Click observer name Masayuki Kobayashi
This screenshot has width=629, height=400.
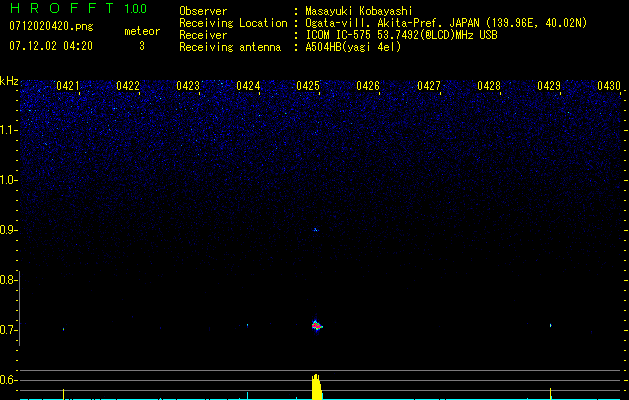point(359,11)
